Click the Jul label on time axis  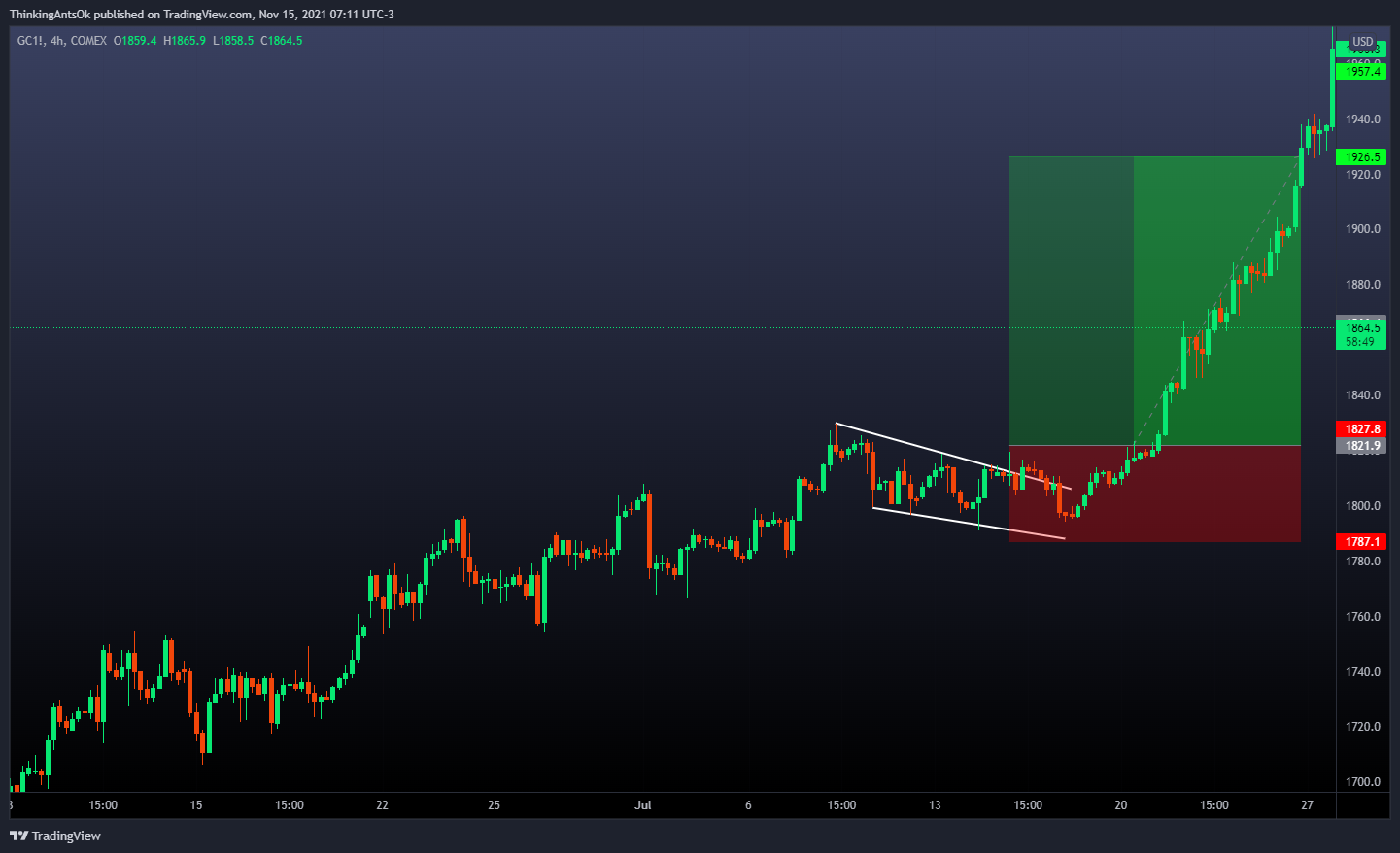(x=642, y=805)
